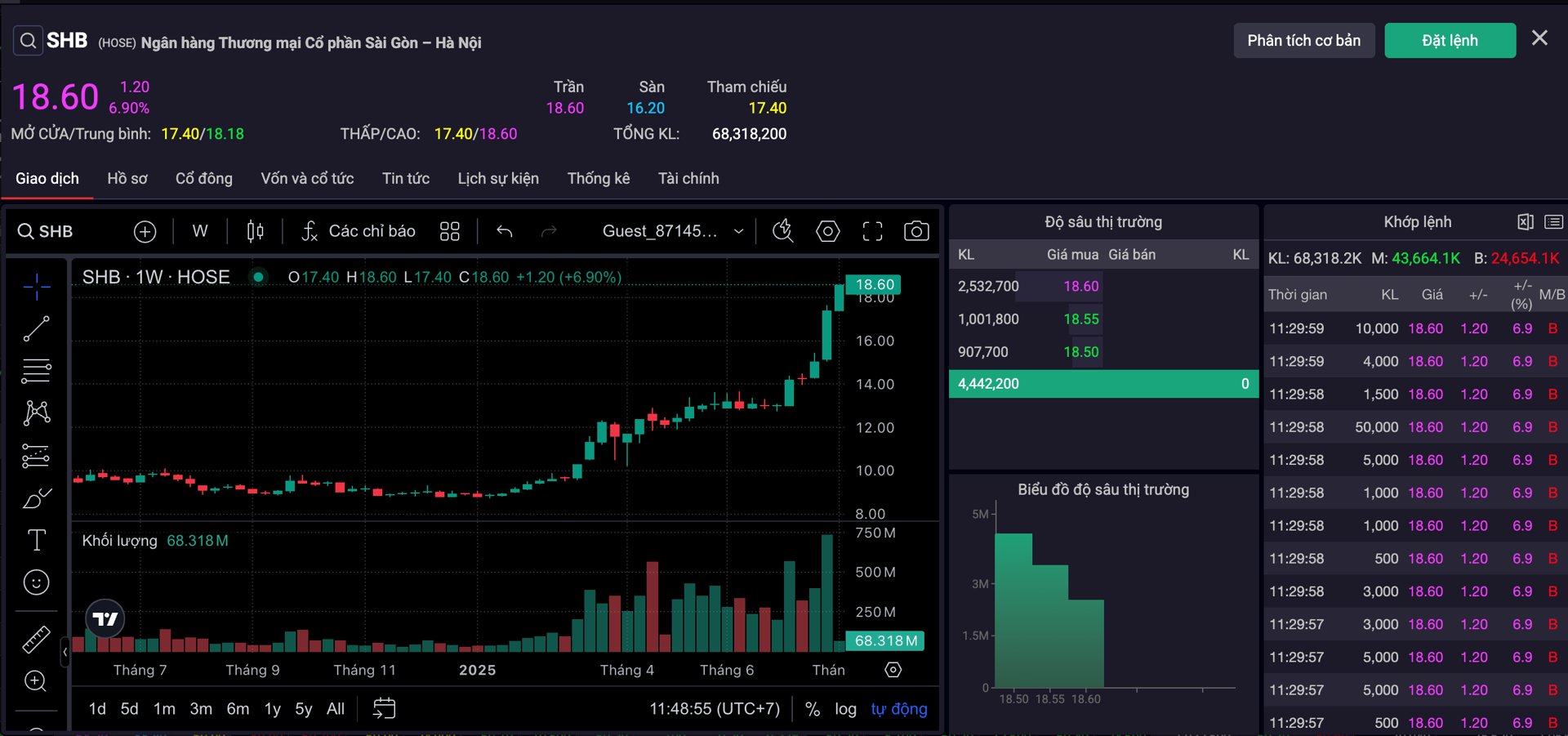Toggle percent scale on chart

[812, 709]
